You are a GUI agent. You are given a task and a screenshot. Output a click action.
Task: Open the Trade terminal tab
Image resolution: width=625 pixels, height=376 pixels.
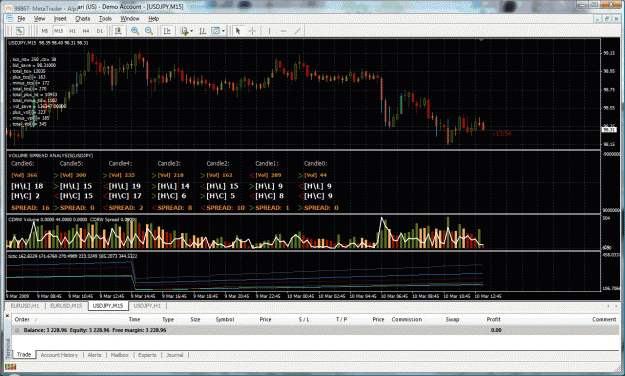point(24,354)
